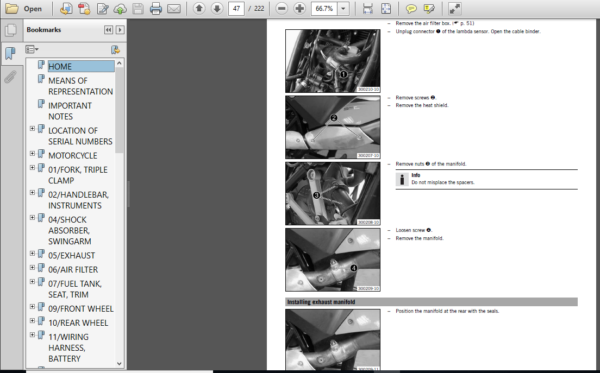
Task: Collapse the bookmarks panel double-arrow button
Action: point(108,29)
